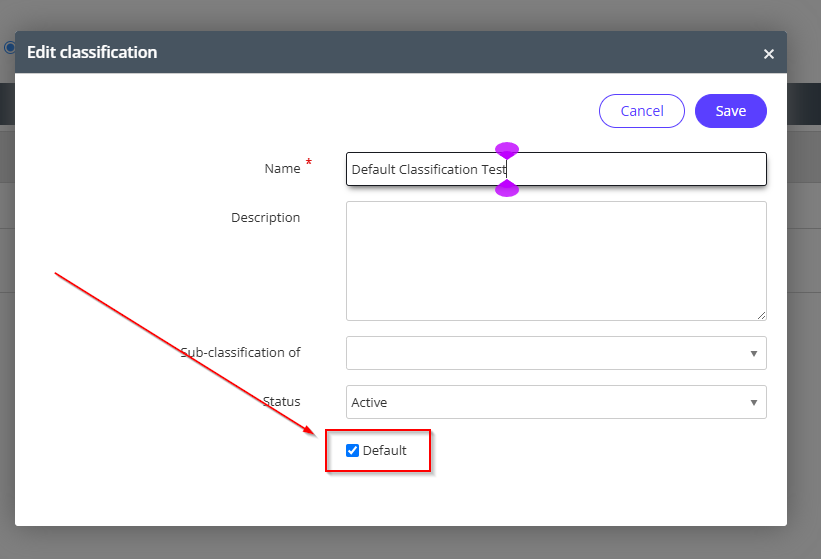Click the Status field label
This screenshot has width=821, height=559.
(281, 402)
